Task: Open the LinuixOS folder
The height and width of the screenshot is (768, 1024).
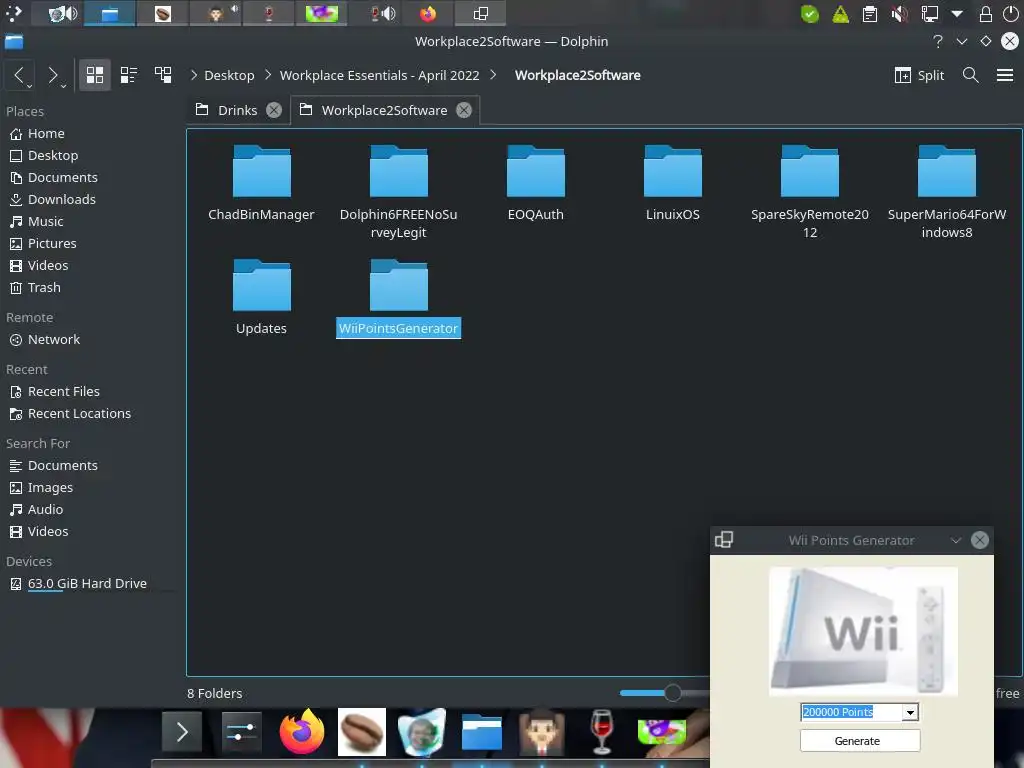Action: (673, 183)
